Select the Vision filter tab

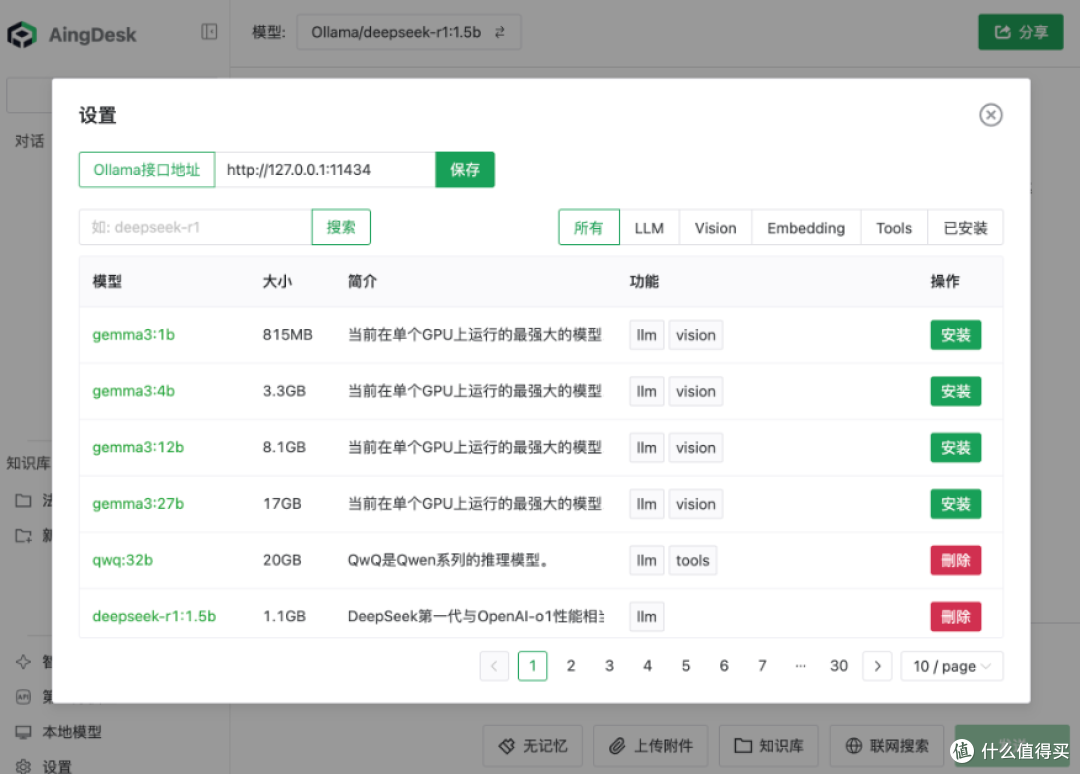coord(716,228)
